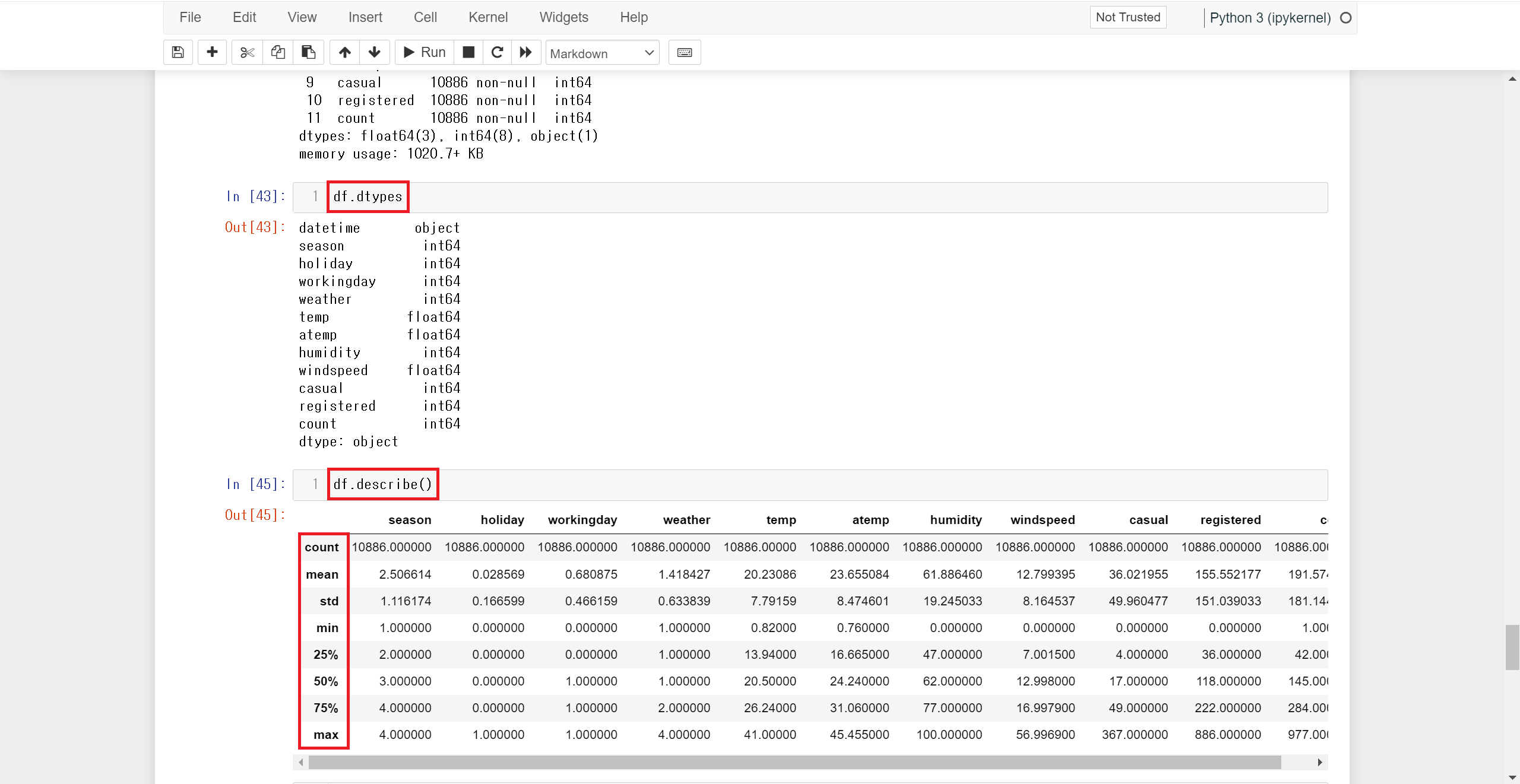Restart and run all cells icon
The image size is (1520, 784).
click(x=525, y=52)
